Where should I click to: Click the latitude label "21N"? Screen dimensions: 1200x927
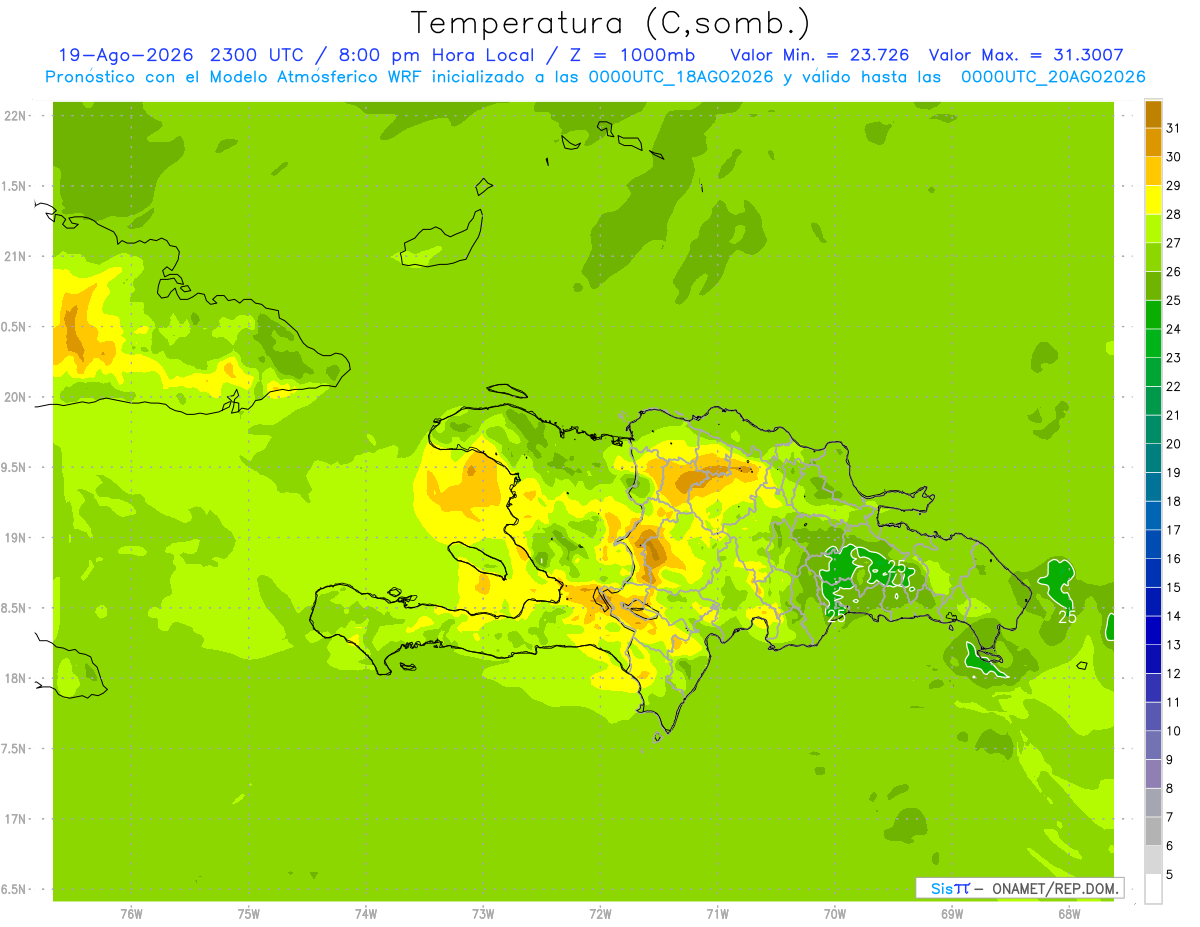(x=15, y=256)
